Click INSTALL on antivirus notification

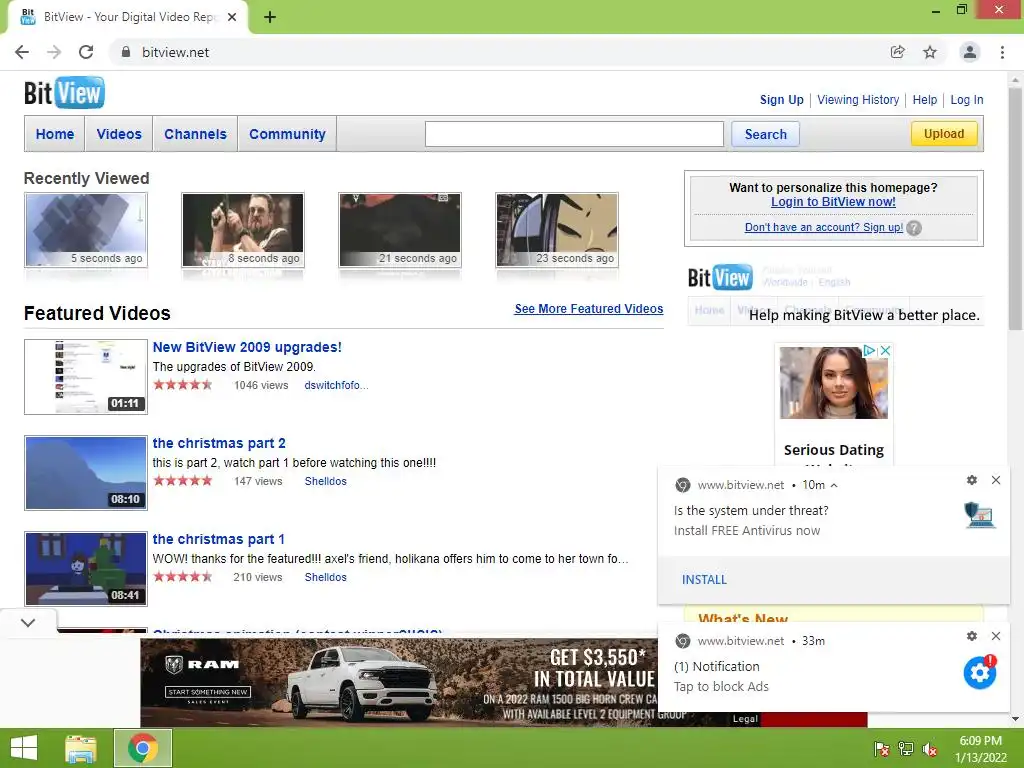pos(704,580)
